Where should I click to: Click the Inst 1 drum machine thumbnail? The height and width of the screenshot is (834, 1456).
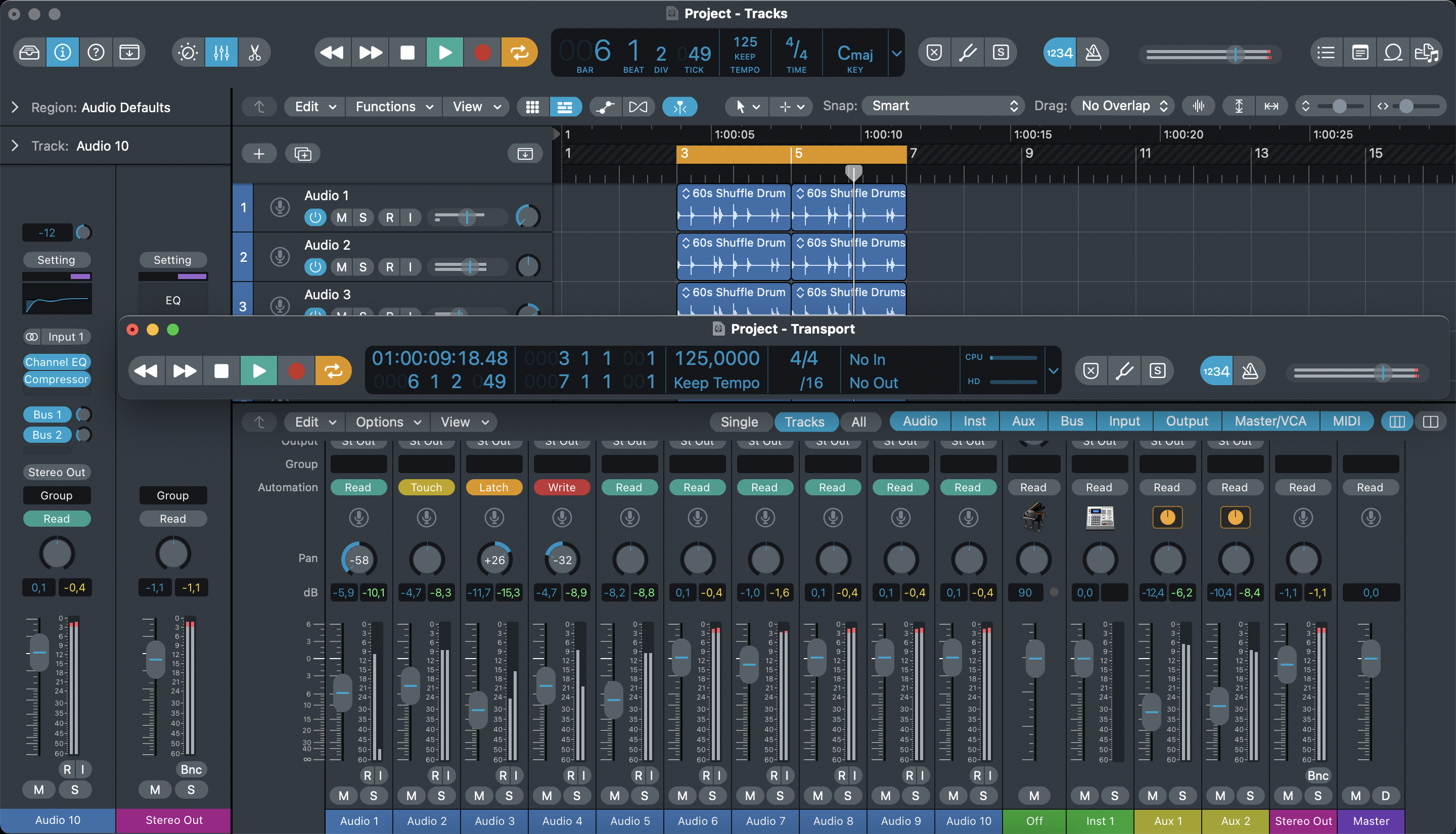coord(1099,518)
